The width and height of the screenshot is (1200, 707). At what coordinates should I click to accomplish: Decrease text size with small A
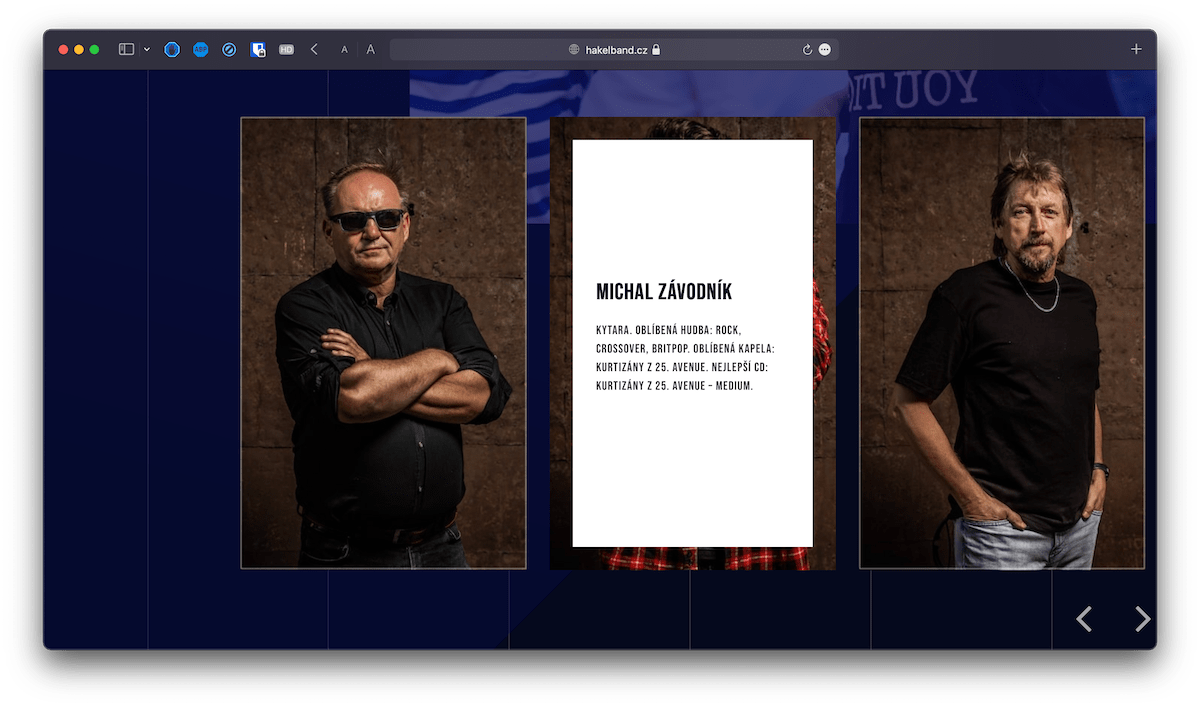(344, 49)
